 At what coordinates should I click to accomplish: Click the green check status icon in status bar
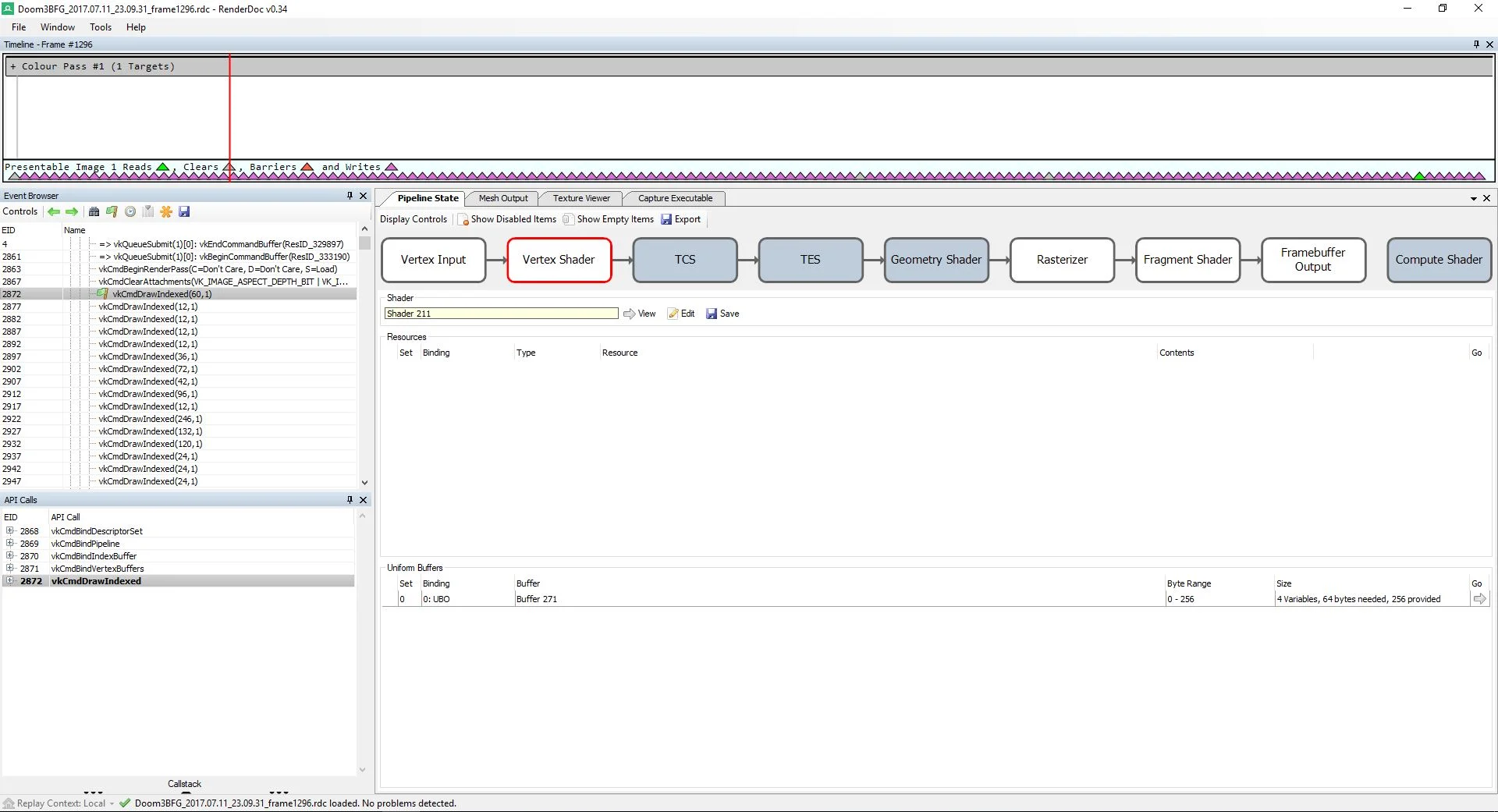click(x=125, y=803)
